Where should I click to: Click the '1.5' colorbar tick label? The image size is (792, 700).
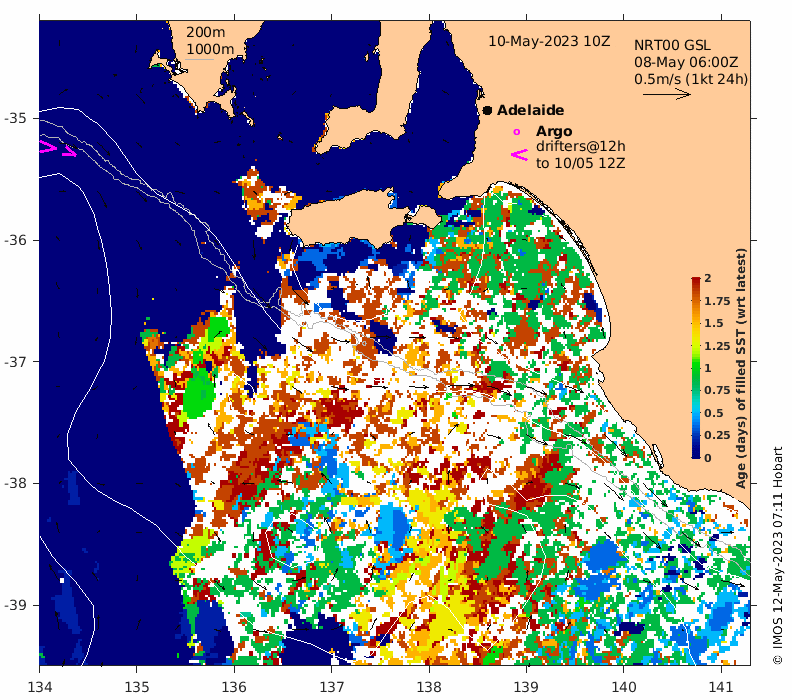tap(713, 323)
